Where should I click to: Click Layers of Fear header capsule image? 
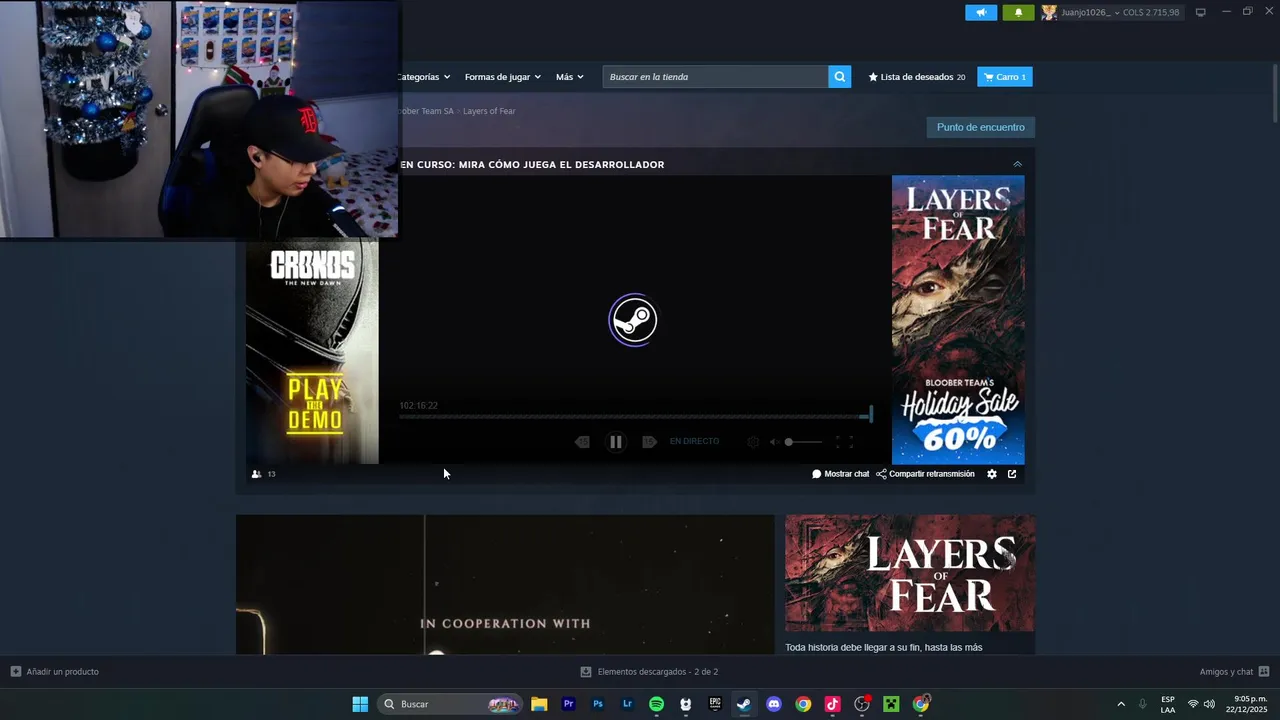click(x=910, y=573)
